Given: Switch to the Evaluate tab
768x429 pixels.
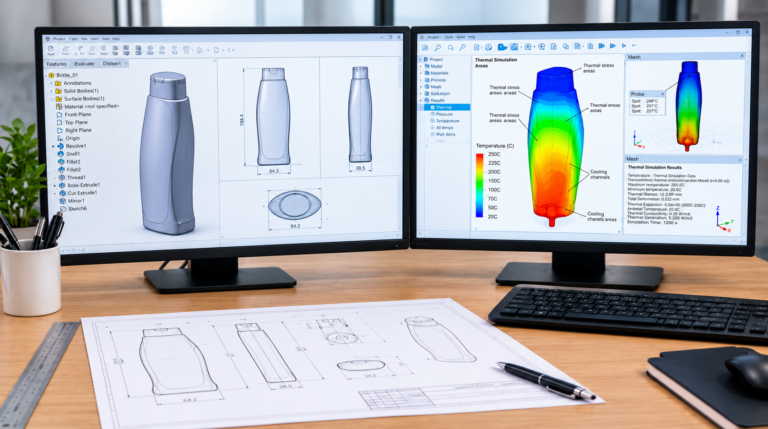Looking at the screenshot, I should (84, 64).
